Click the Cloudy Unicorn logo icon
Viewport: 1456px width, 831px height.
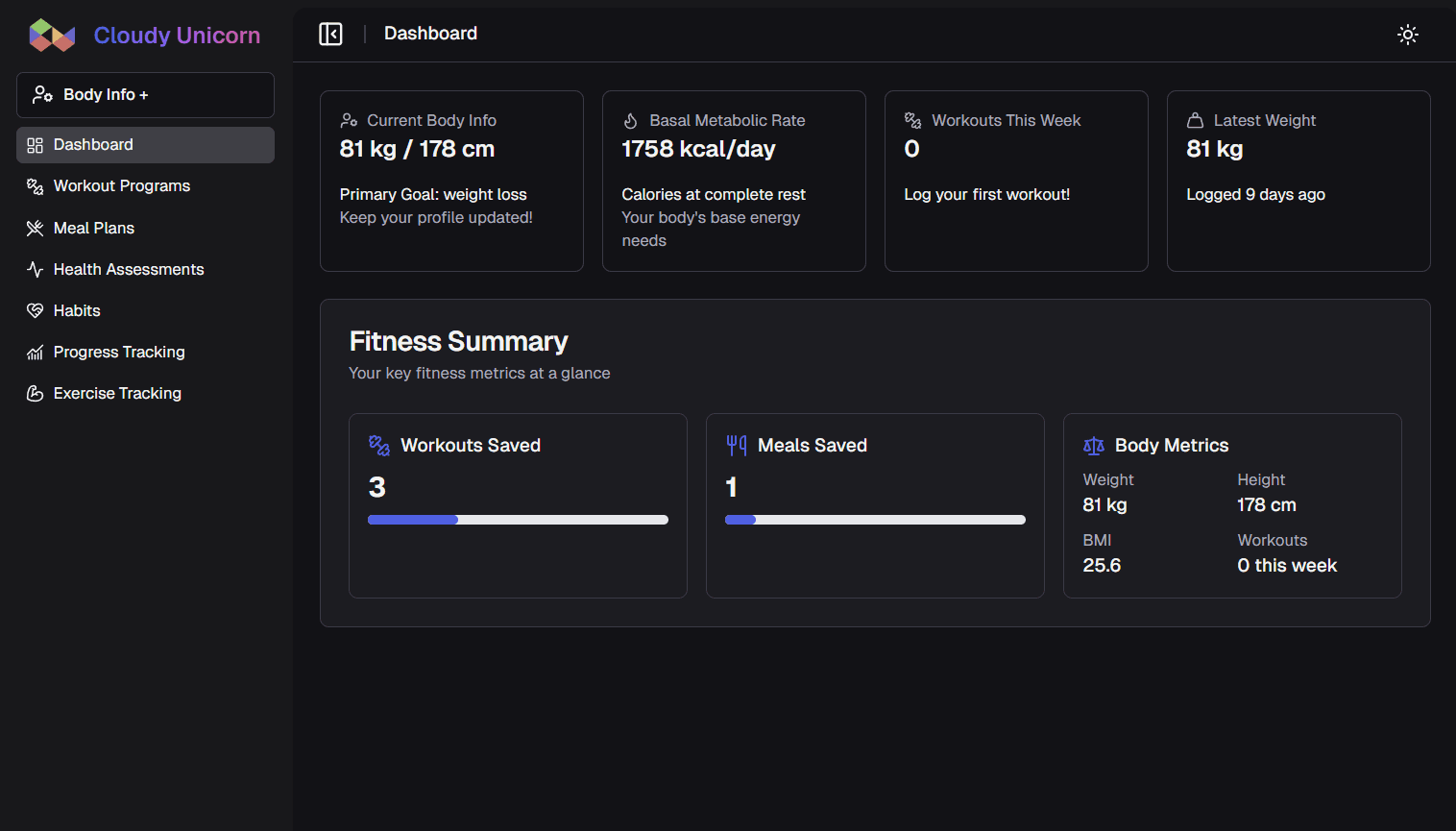tap(52, 36)
